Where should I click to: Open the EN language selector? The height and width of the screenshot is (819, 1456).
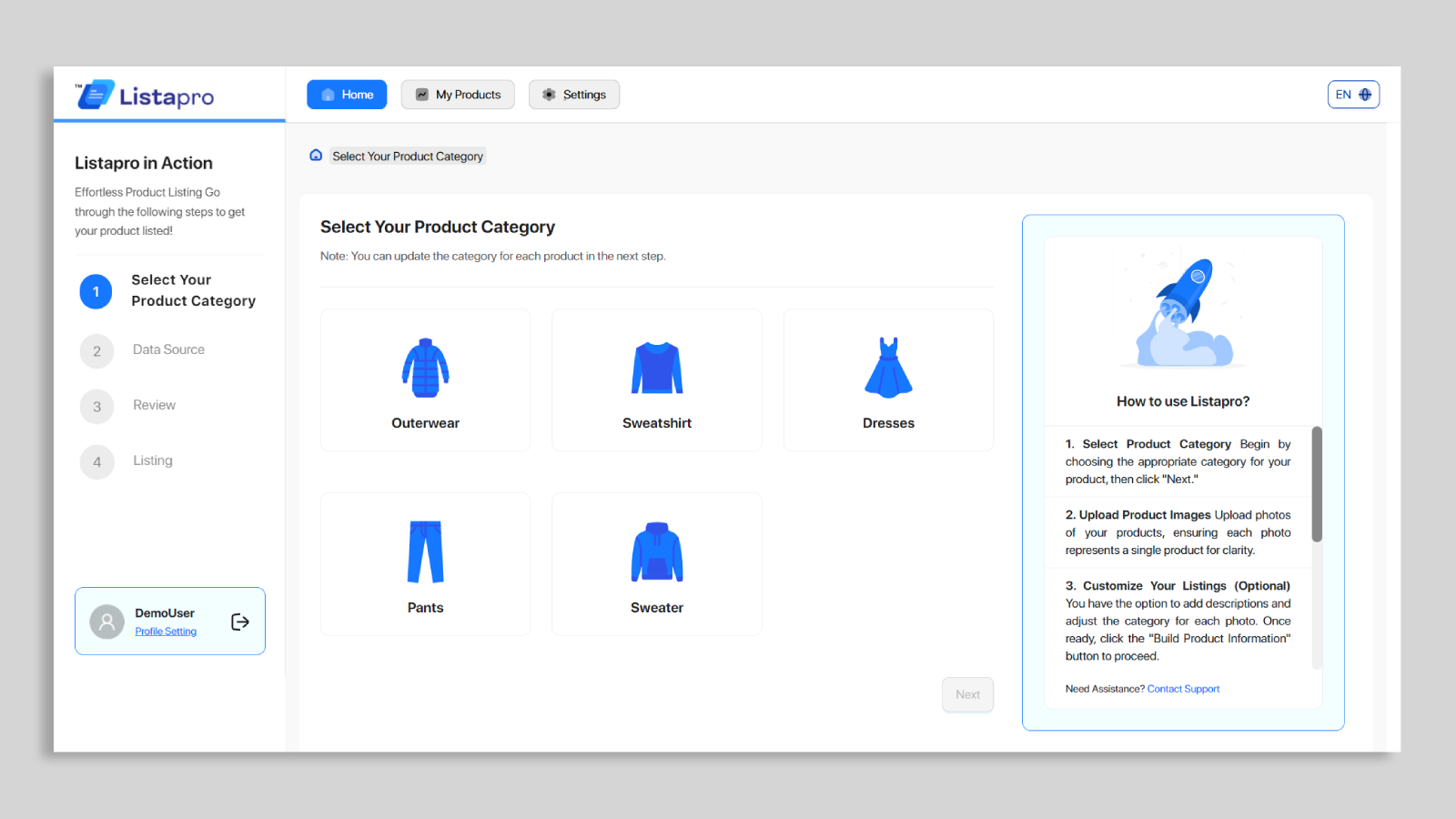pos(1352,95)
